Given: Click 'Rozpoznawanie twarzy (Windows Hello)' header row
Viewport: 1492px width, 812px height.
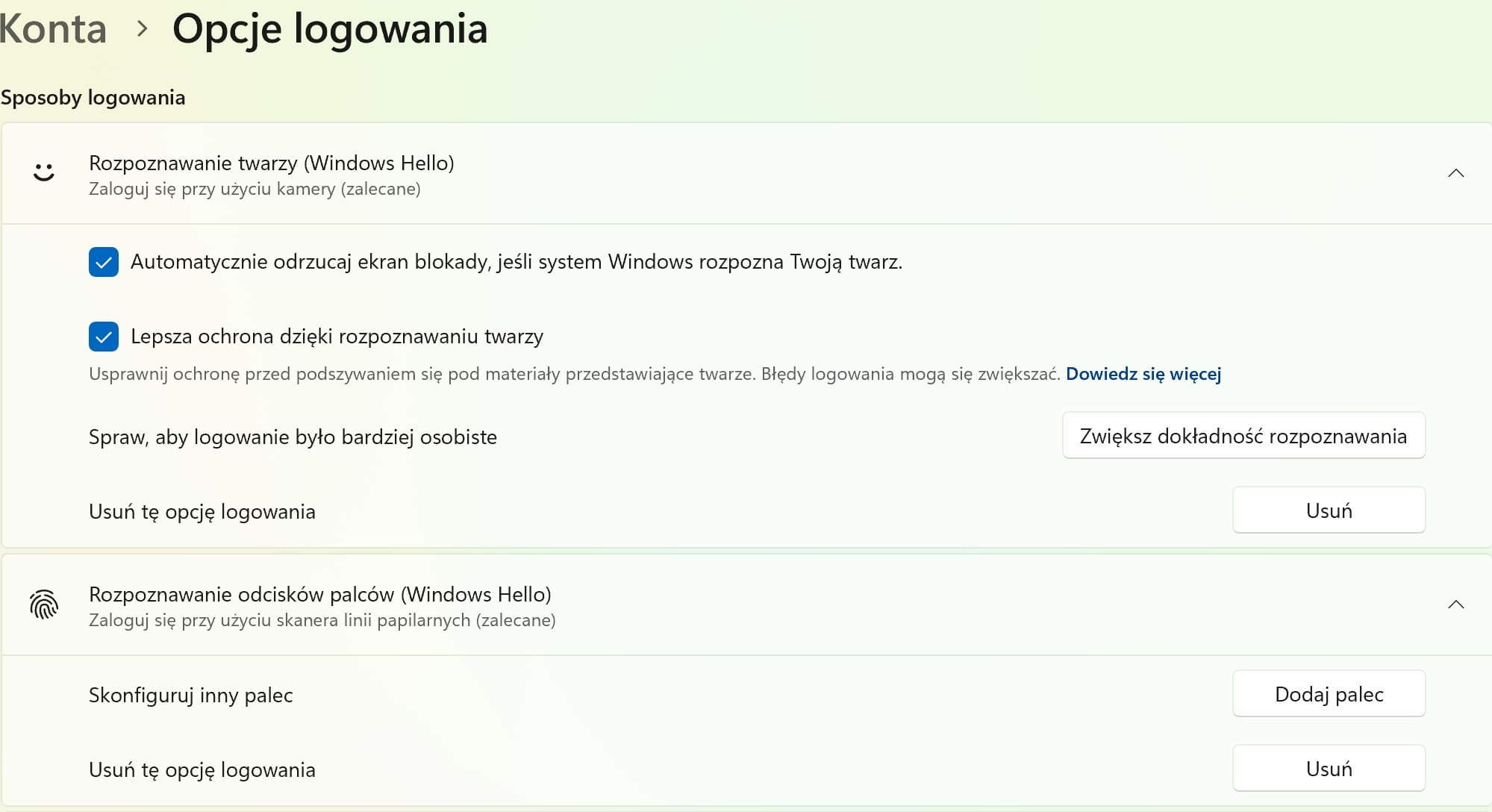Looking at the screenshot, I should (271, 163).
